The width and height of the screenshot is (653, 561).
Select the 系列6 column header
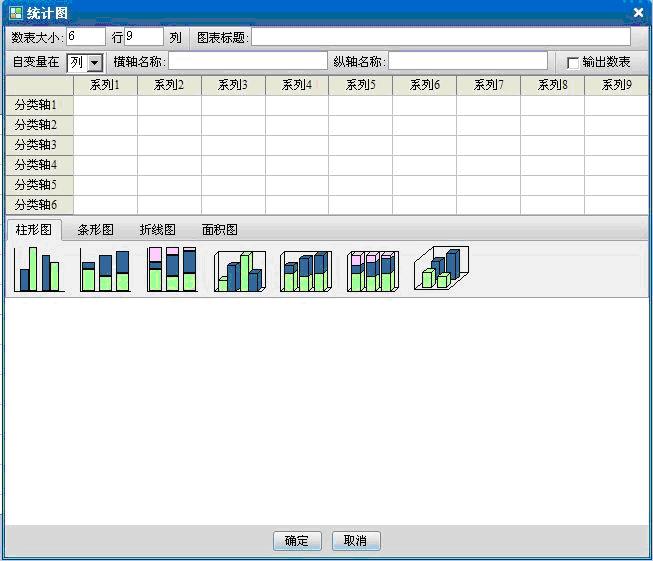(x=425, y=85)
